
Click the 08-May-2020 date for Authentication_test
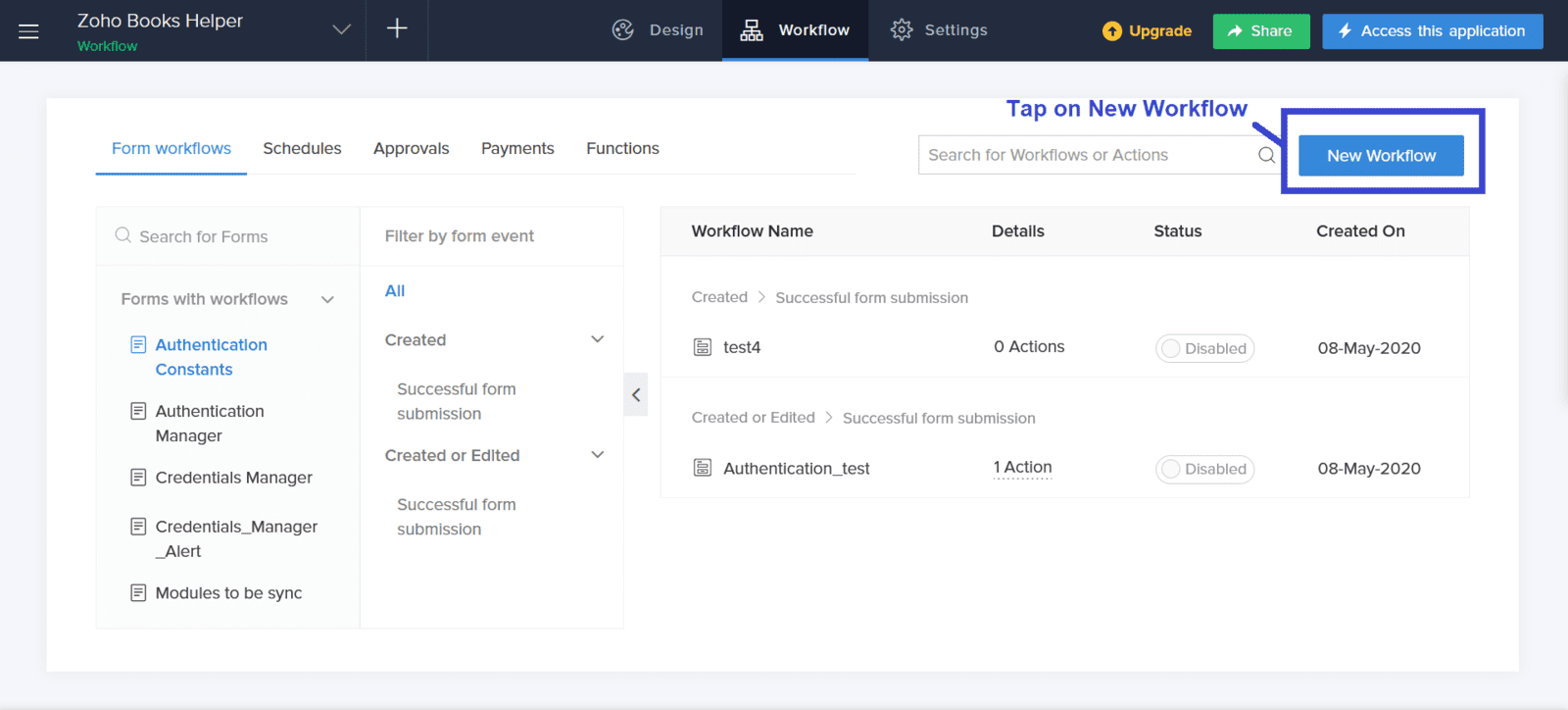pos(1369,469)
